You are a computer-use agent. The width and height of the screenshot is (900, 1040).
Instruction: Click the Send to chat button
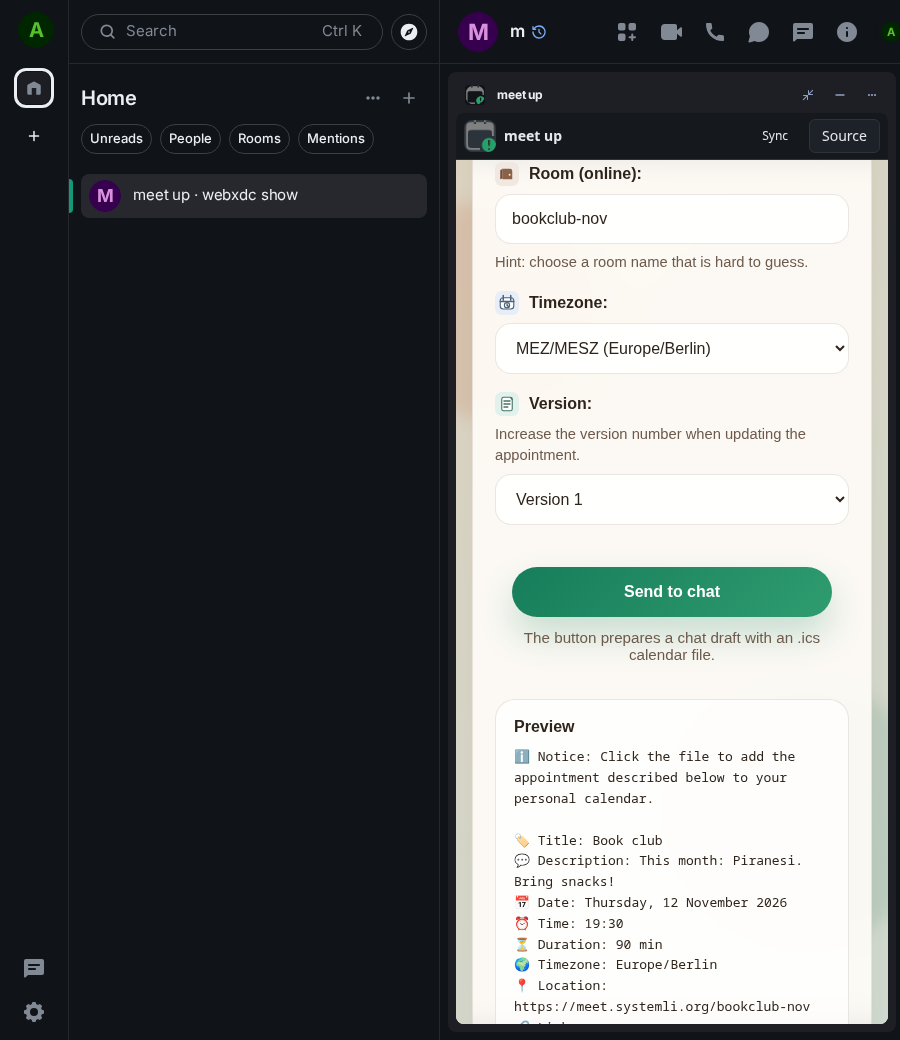pos(672,592)
